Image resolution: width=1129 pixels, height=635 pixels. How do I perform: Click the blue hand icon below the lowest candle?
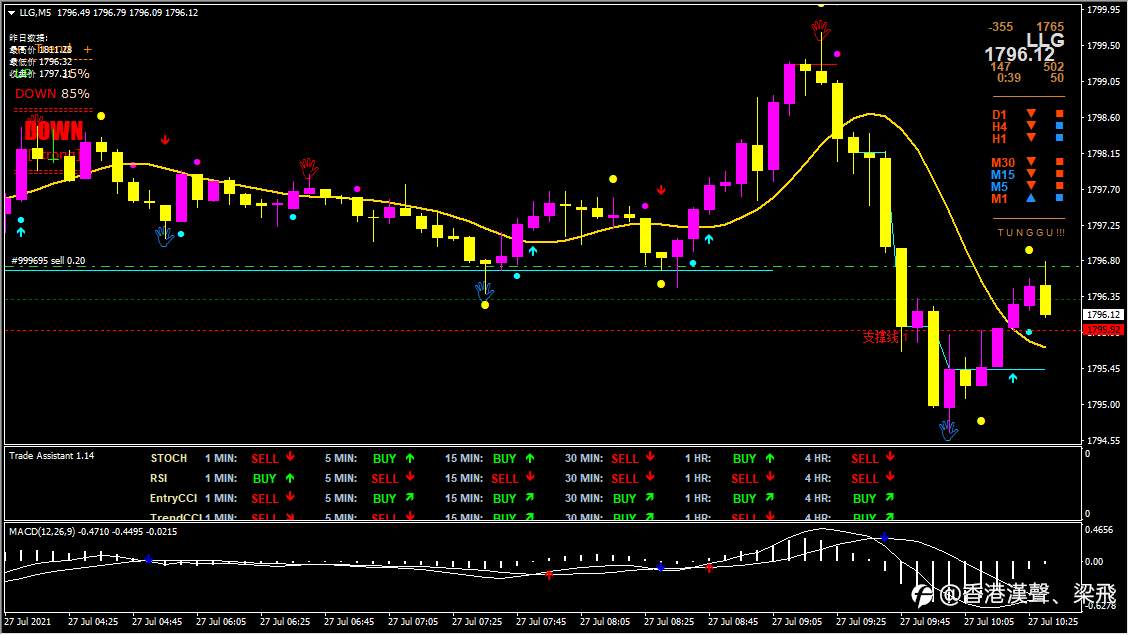(948, 430)
